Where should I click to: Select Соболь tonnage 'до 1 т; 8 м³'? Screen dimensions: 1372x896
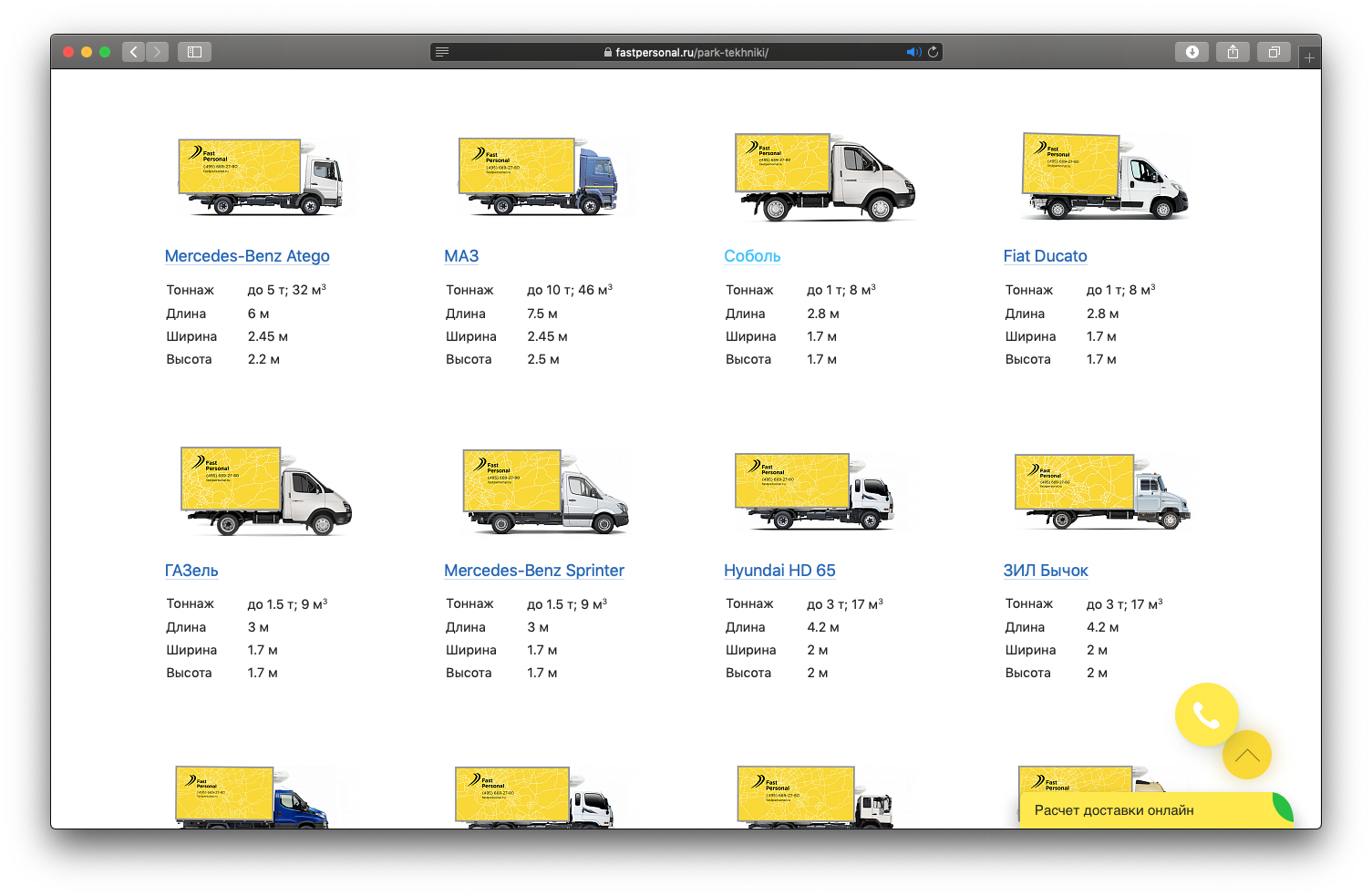(x=841, y=290)
